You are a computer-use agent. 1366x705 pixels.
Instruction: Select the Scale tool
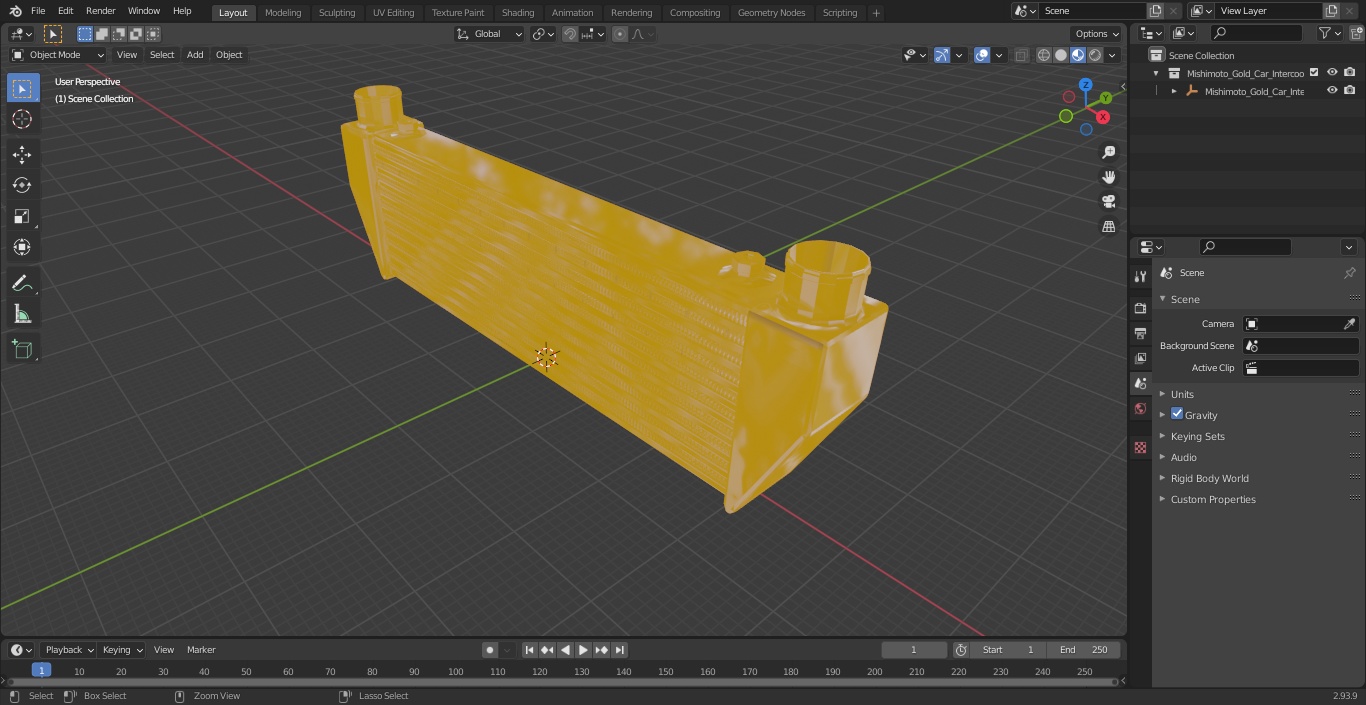pyautogui.click(x=22, y=216)
